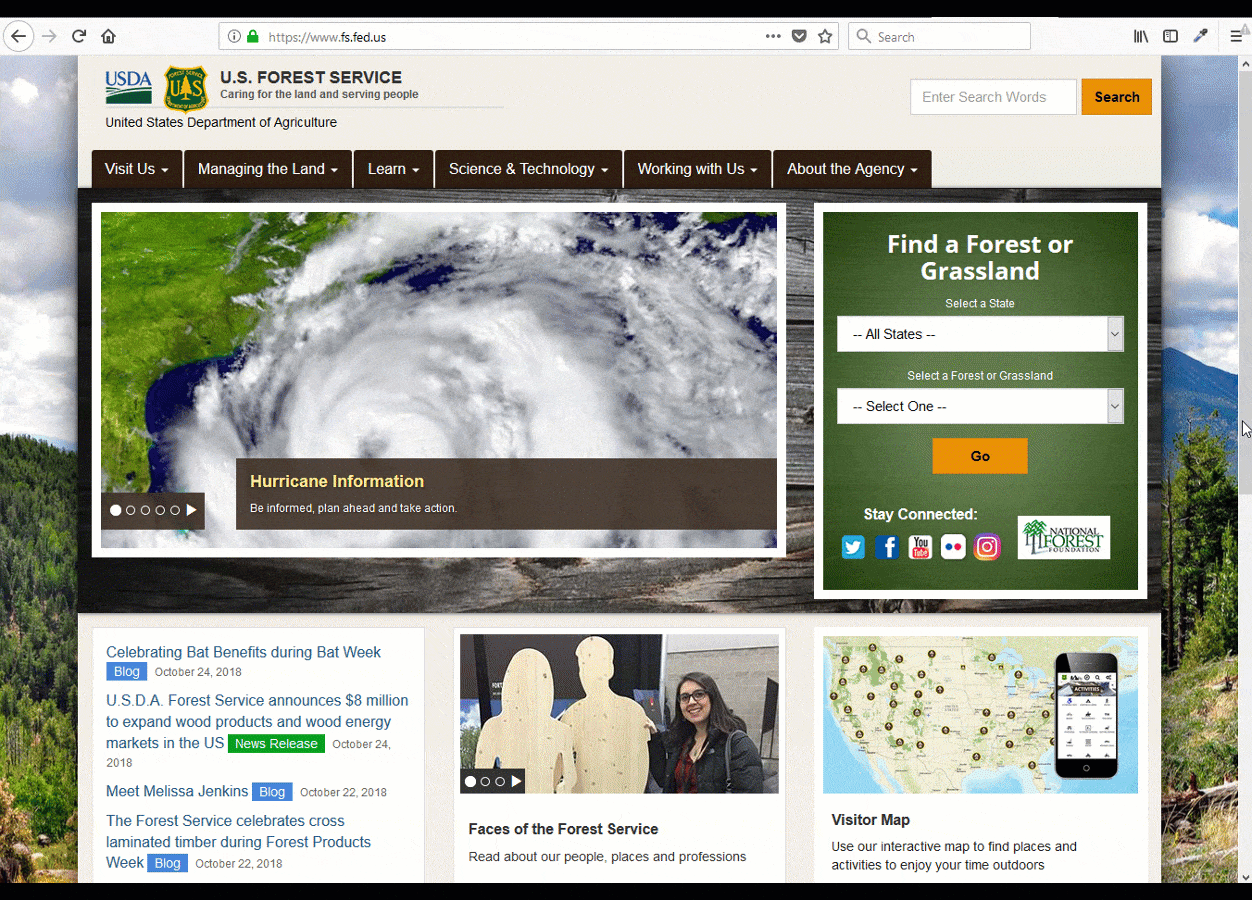Click the orange Search button
This screenshot has height=900, width=1252.
tap(1117, 97)
